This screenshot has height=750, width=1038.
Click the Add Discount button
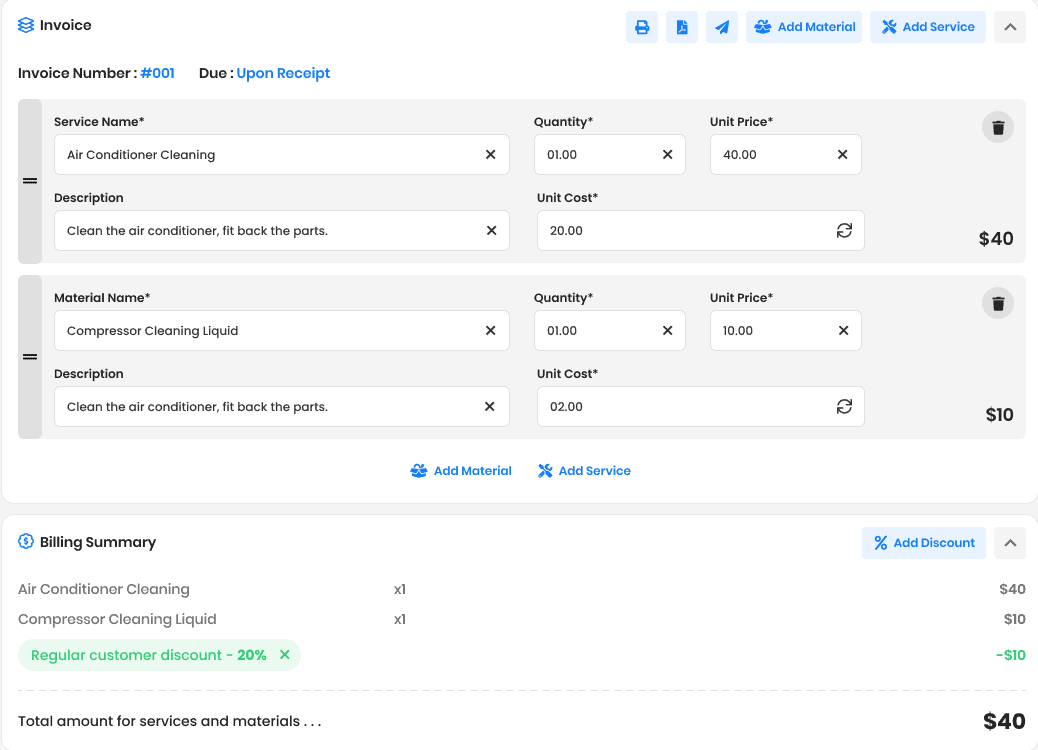[x=923, y=543]
